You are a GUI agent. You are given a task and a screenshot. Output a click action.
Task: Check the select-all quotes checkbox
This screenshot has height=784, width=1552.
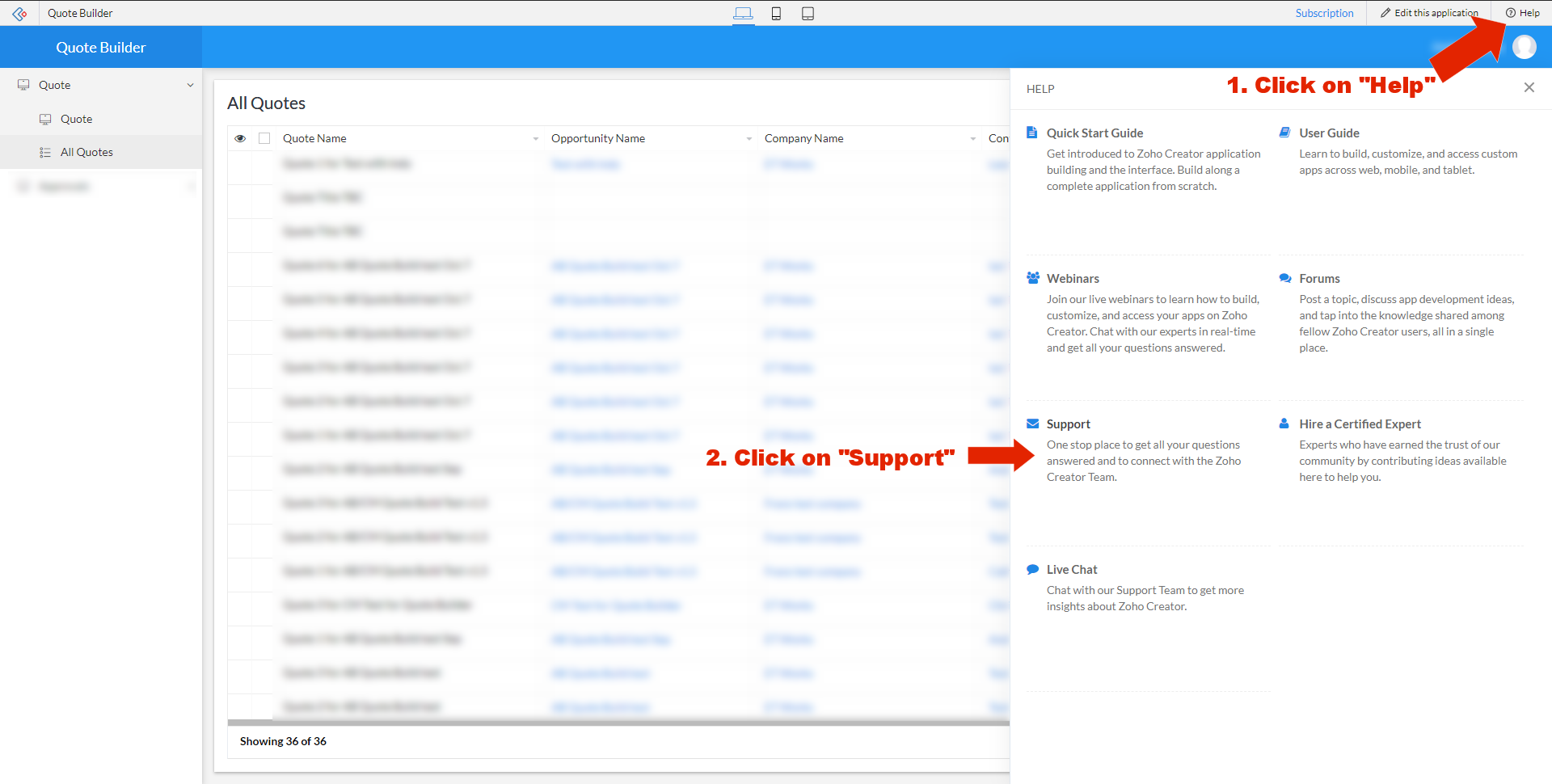click(264, 138)
